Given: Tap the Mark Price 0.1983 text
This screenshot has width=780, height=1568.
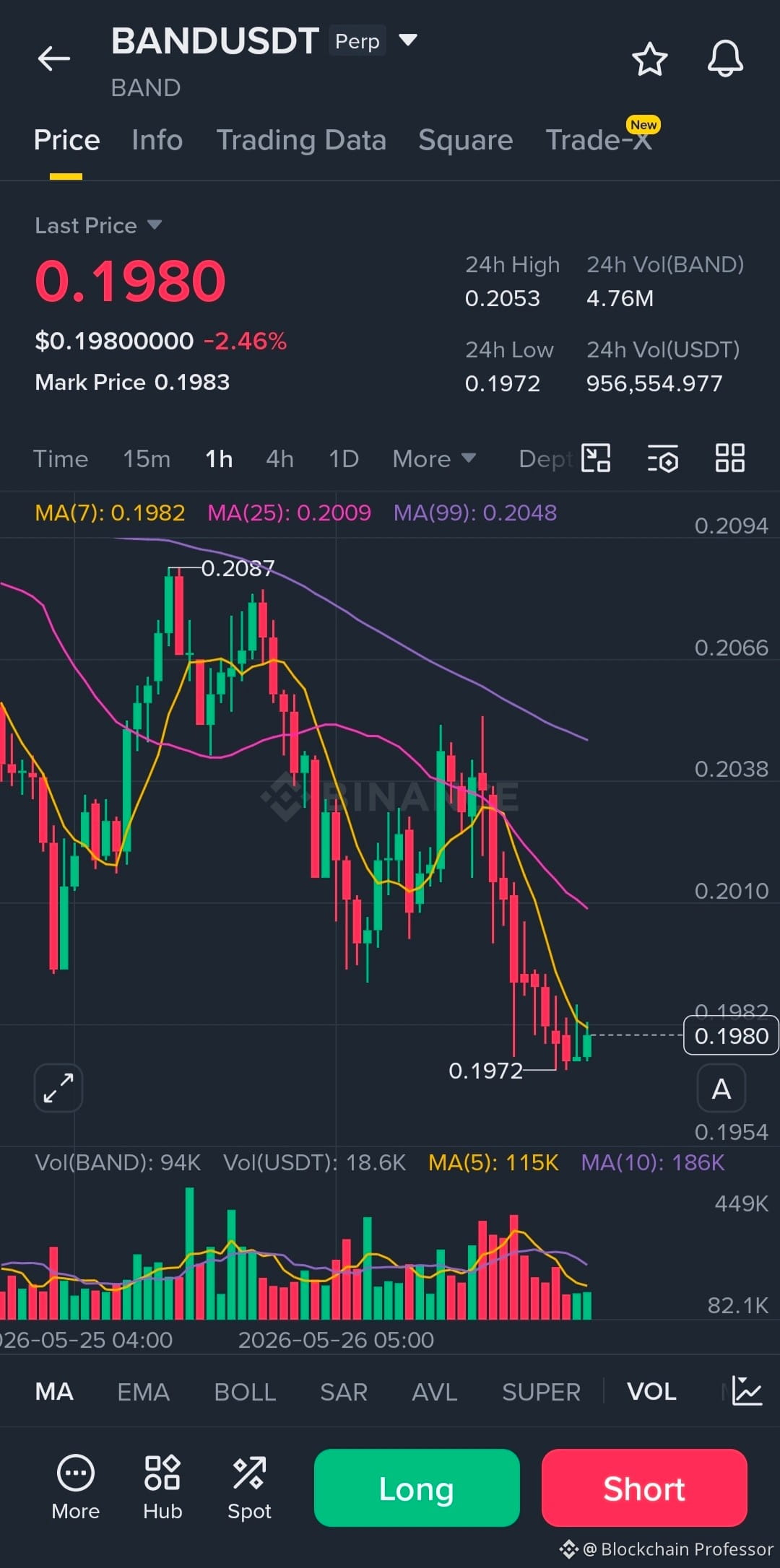Looking at the screenshot, I should 132,382.
